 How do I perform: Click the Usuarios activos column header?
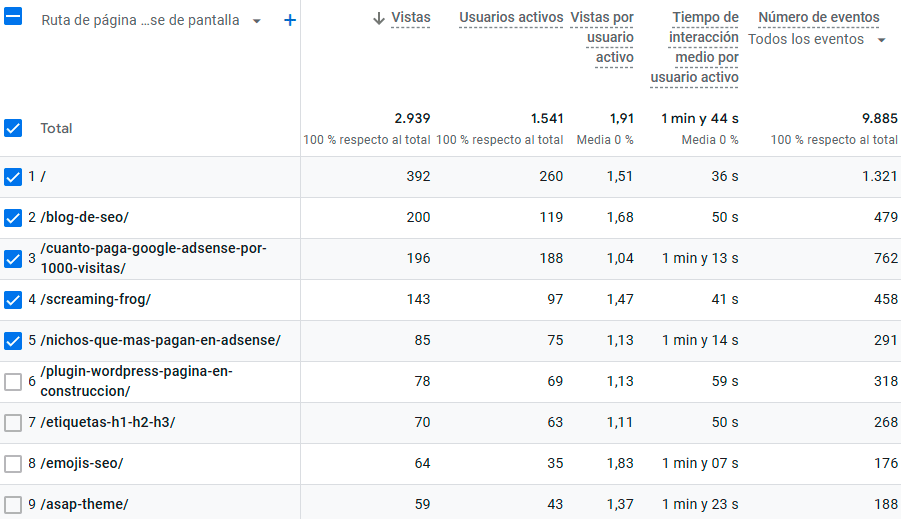(x=511, y=18)
